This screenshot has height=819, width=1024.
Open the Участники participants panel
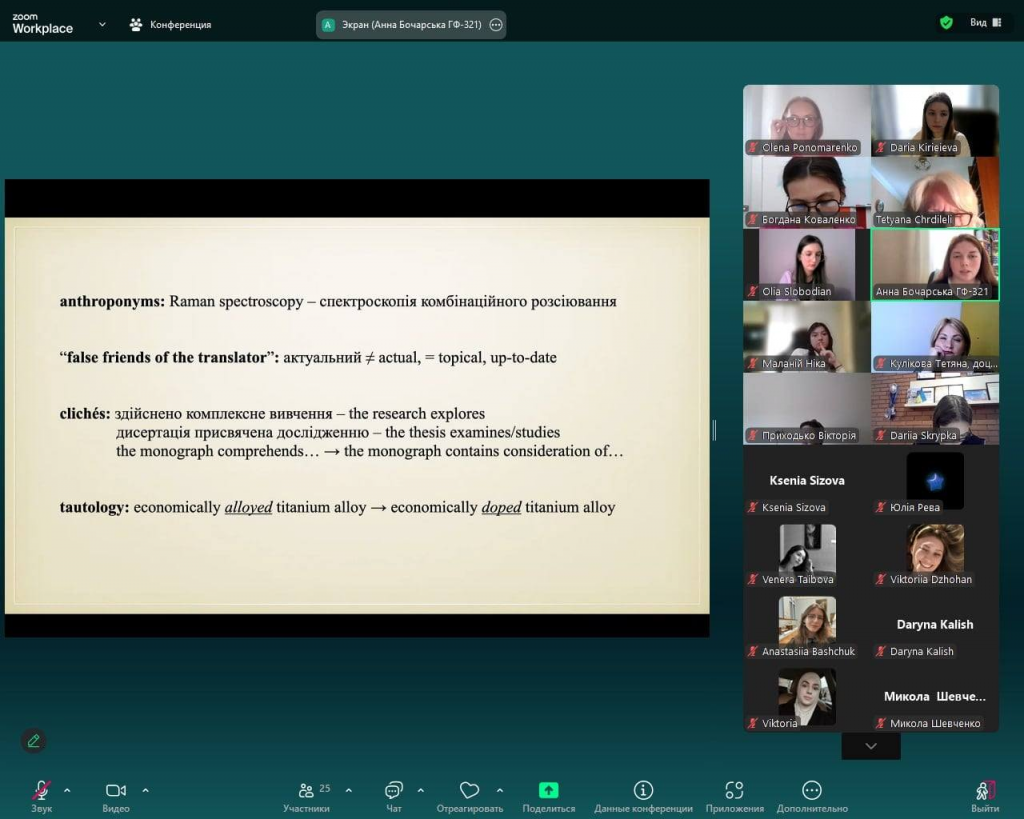click(306, 791)
